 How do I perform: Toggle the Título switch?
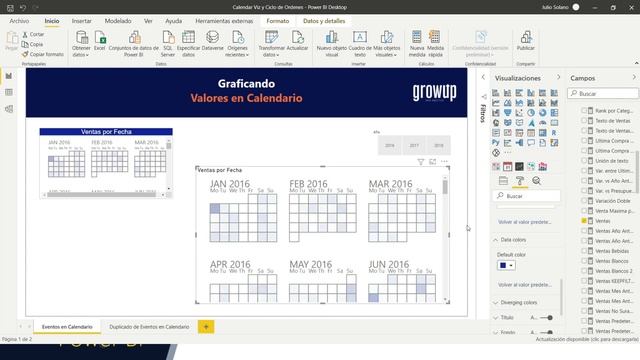tap(547, 318)
